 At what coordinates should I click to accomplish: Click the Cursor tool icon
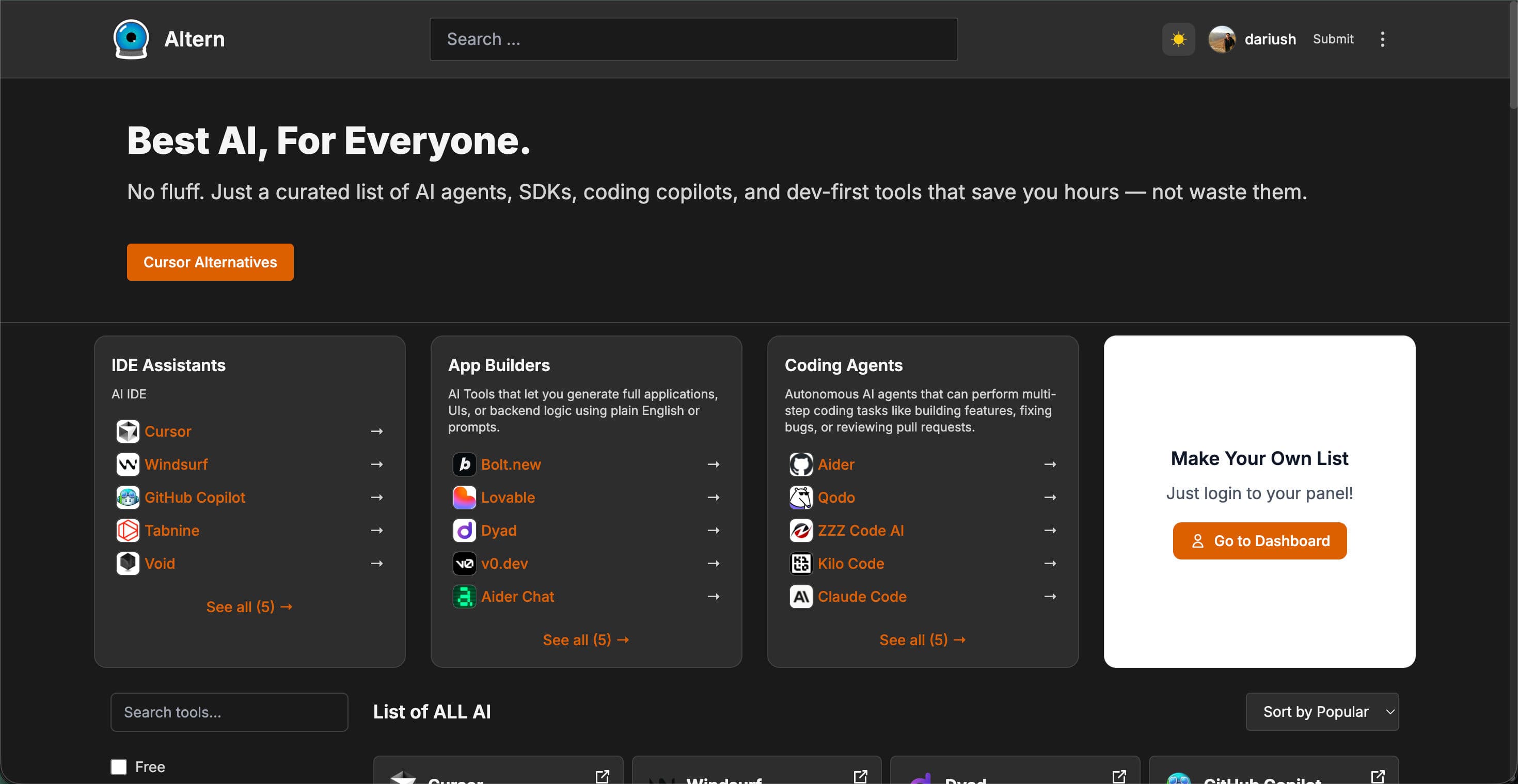click(128, 431)
